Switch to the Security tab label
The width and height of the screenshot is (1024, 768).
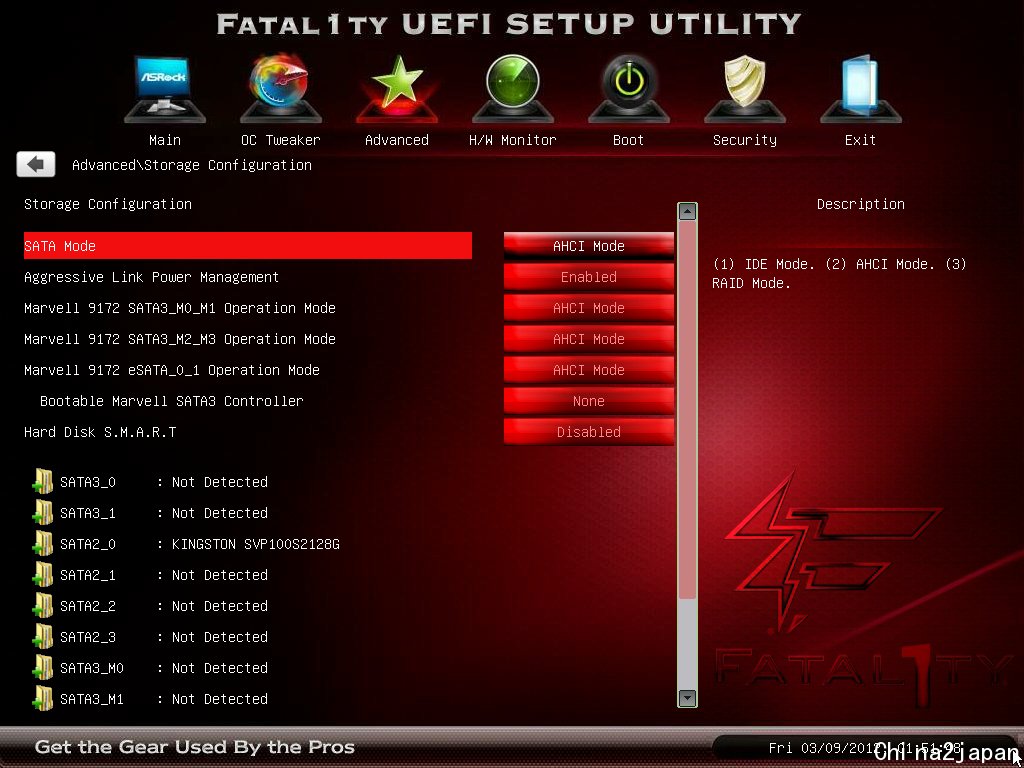click(744, 140)
